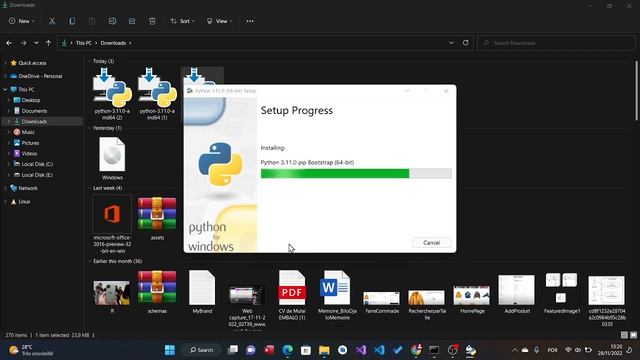Open Desktop in the sidebar
This screenshot has width=640, height=360.
(31, 100)
